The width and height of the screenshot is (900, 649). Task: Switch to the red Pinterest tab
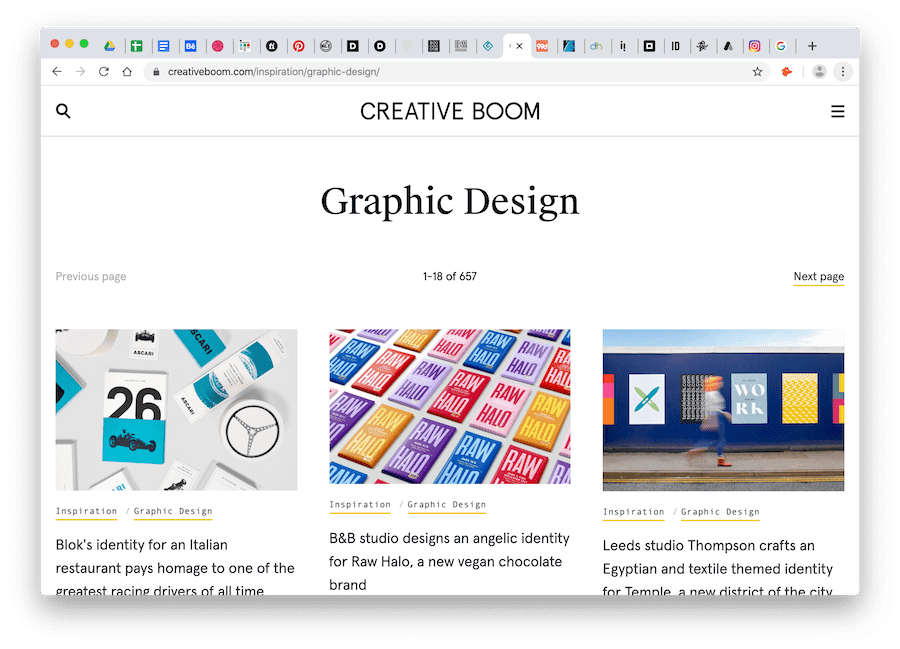tap(298, 46)
